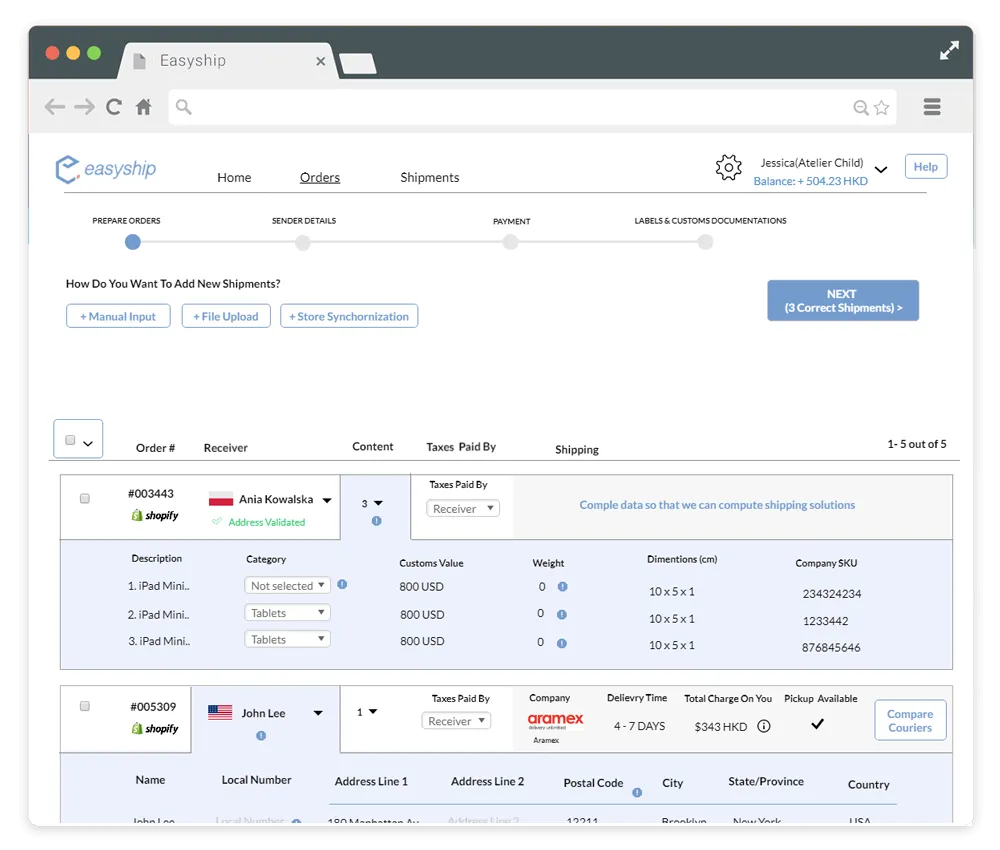Click info icon beside $343 HKD charge
Screen dimensions: 1000x850
763,726
